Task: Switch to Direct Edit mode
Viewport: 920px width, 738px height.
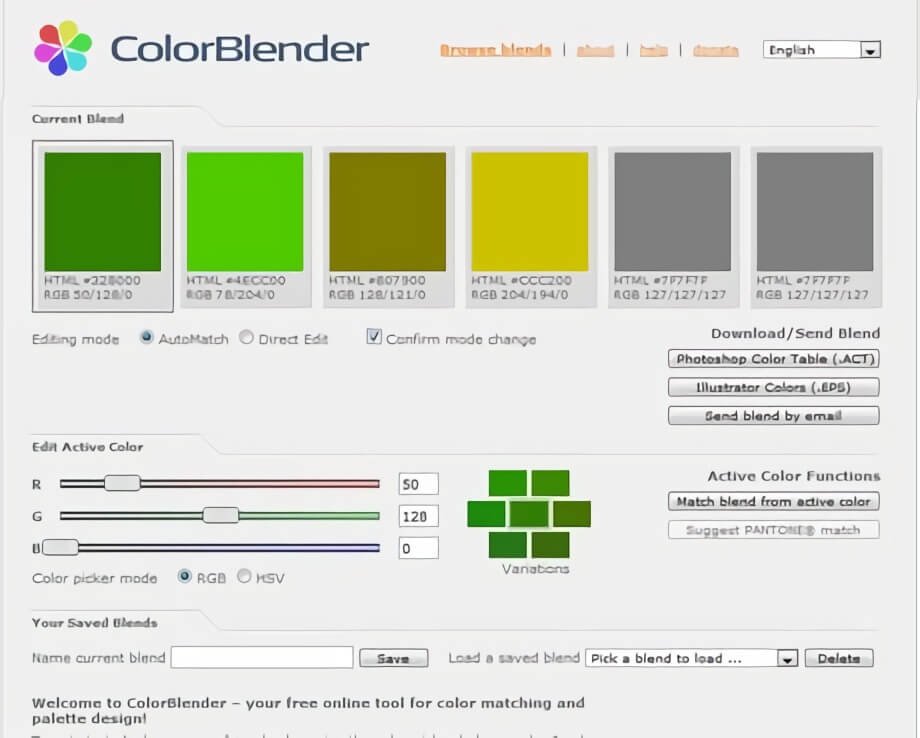Action: tap(246, 337)
